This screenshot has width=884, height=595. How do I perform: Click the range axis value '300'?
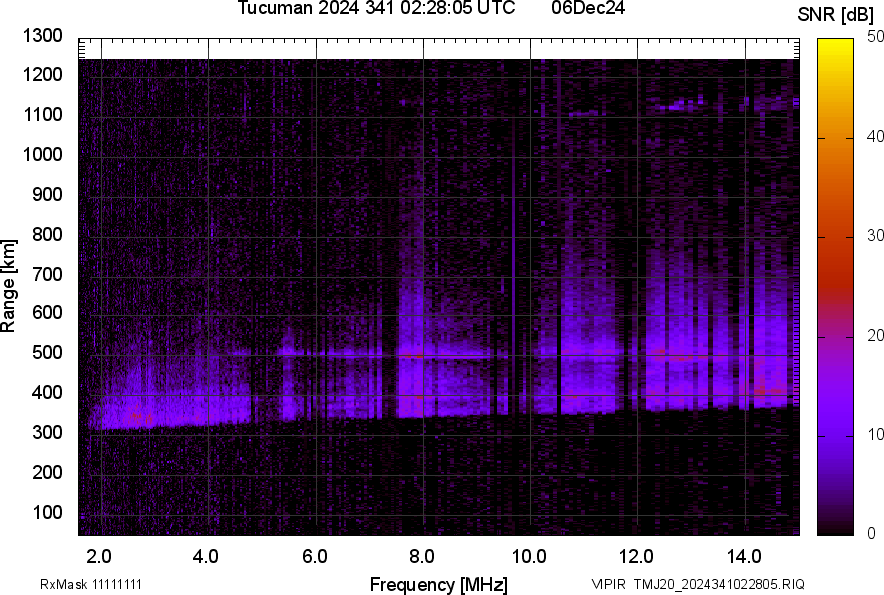(47, 433)
